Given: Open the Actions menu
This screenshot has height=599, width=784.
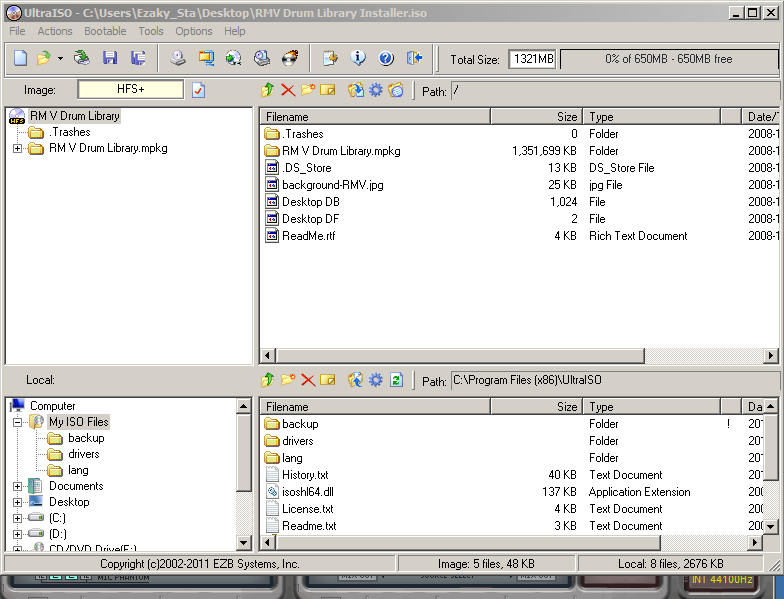Looking at the screenshot, I should [x=55, y=31].
